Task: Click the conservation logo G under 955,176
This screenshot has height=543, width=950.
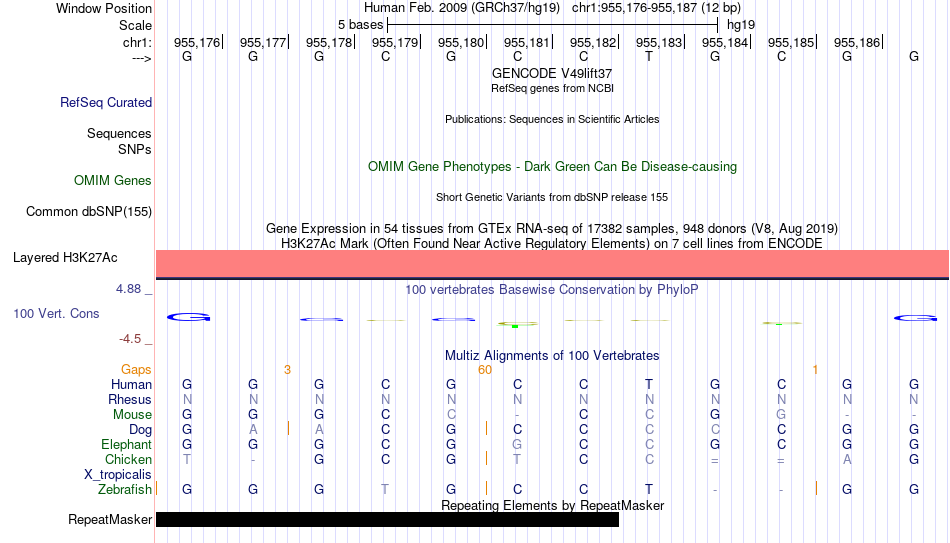Action: pyautogui.click(x=188, y=317)
